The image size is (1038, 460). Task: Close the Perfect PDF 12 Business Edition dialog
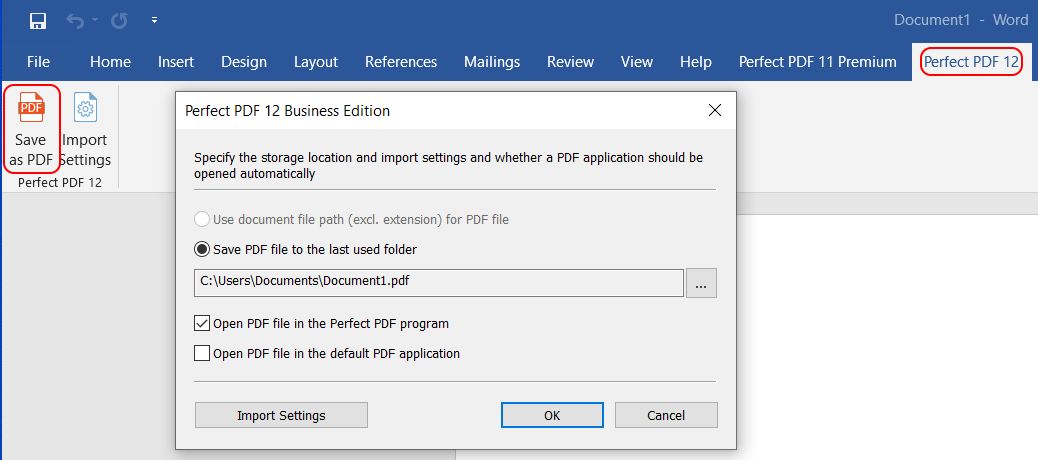(715, 111)
